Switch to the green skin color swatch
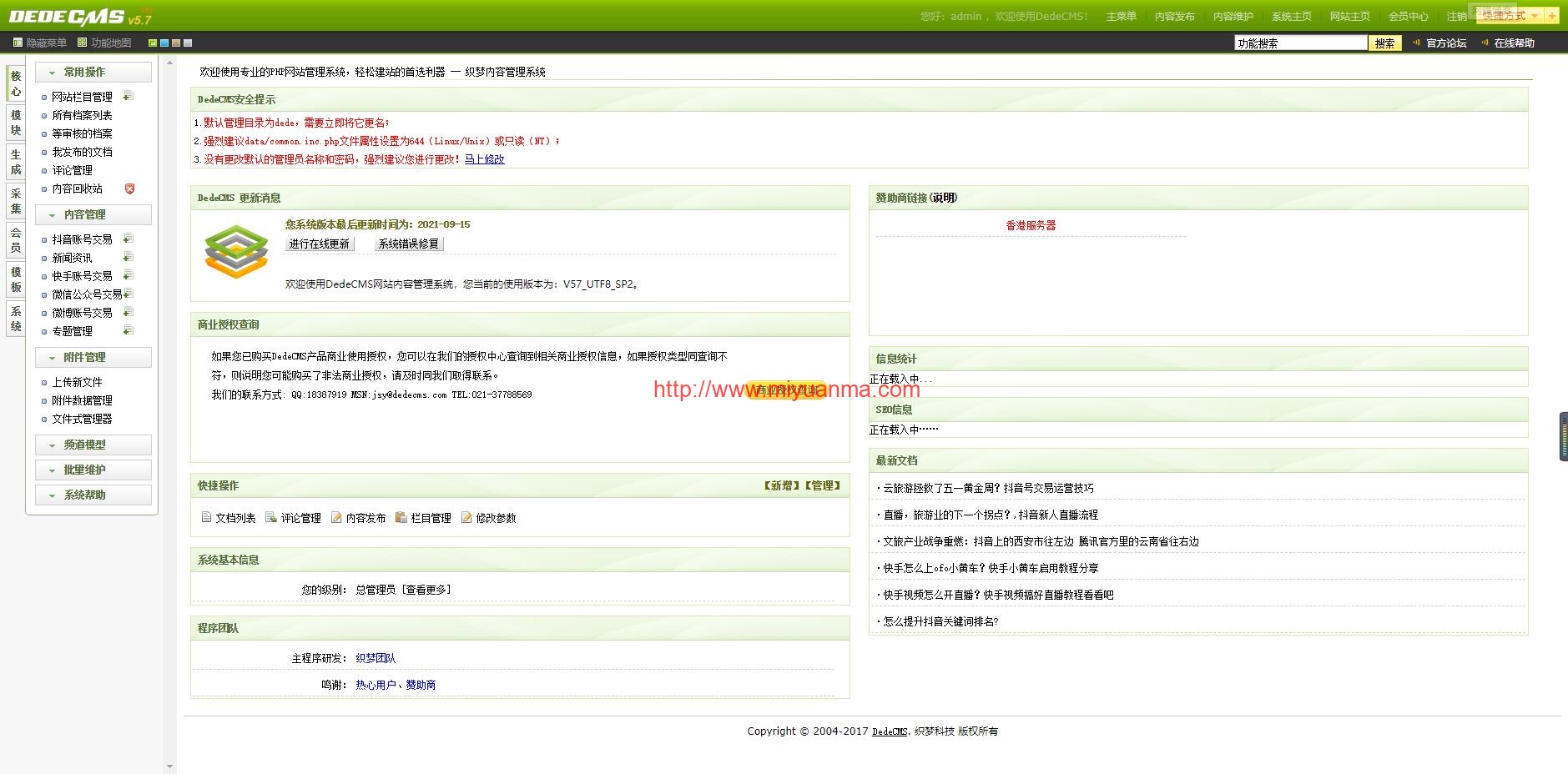The image size is (1568, 774). click(153, 43)
